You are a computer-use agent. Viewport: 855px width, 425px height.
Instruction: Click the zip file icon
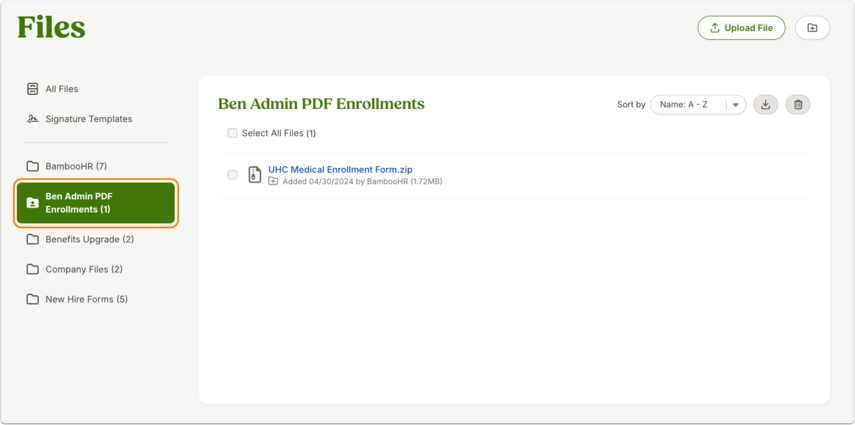click(x=255, y=175)
